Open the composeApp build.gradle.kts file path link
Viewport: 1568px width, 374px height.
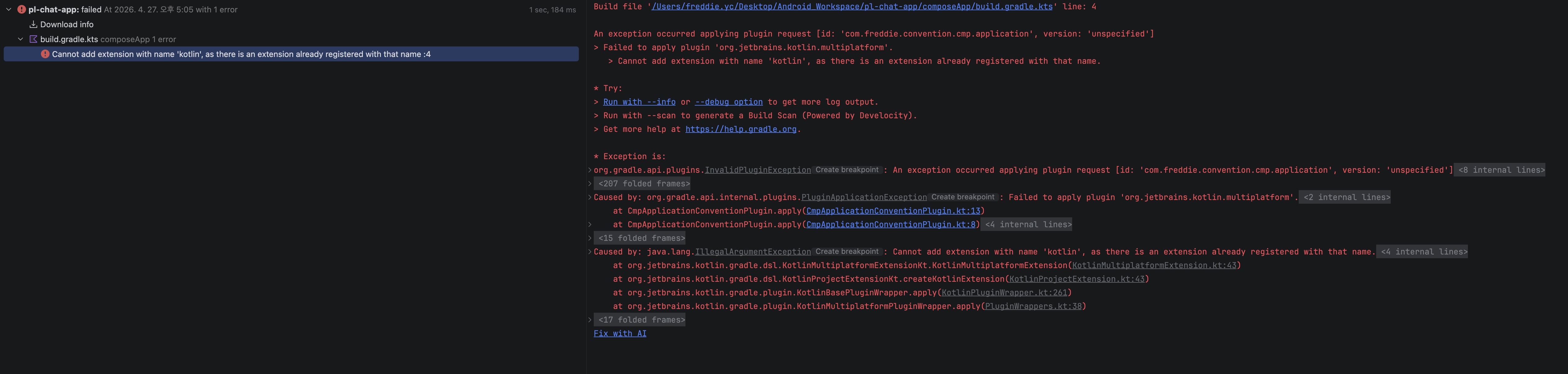852,7
